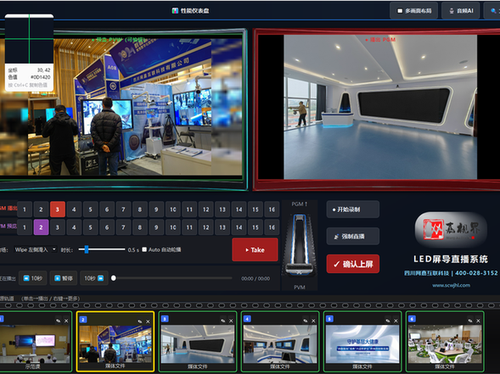Delete clip 2 using its X icon

[148, 321]
